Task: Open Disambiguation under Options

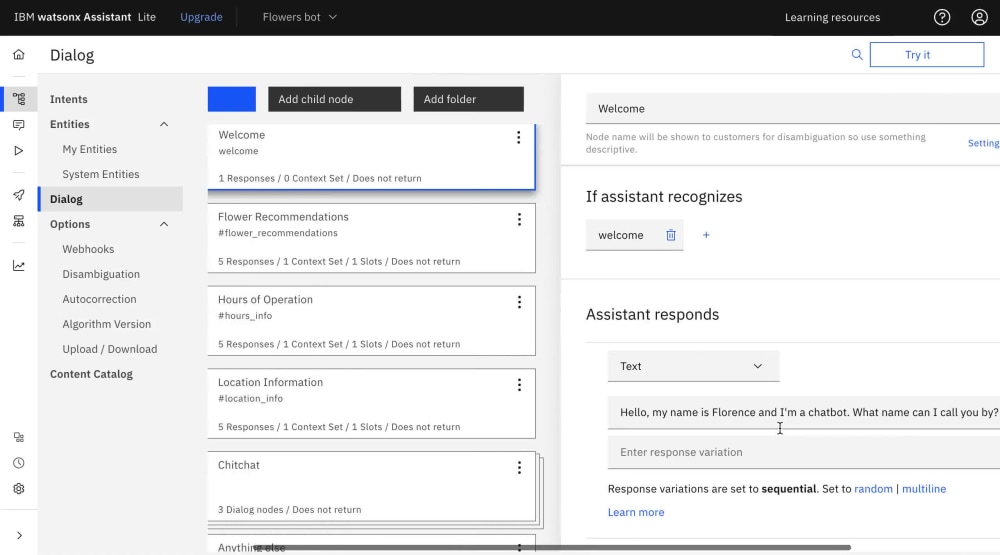Action: [101, 274]
